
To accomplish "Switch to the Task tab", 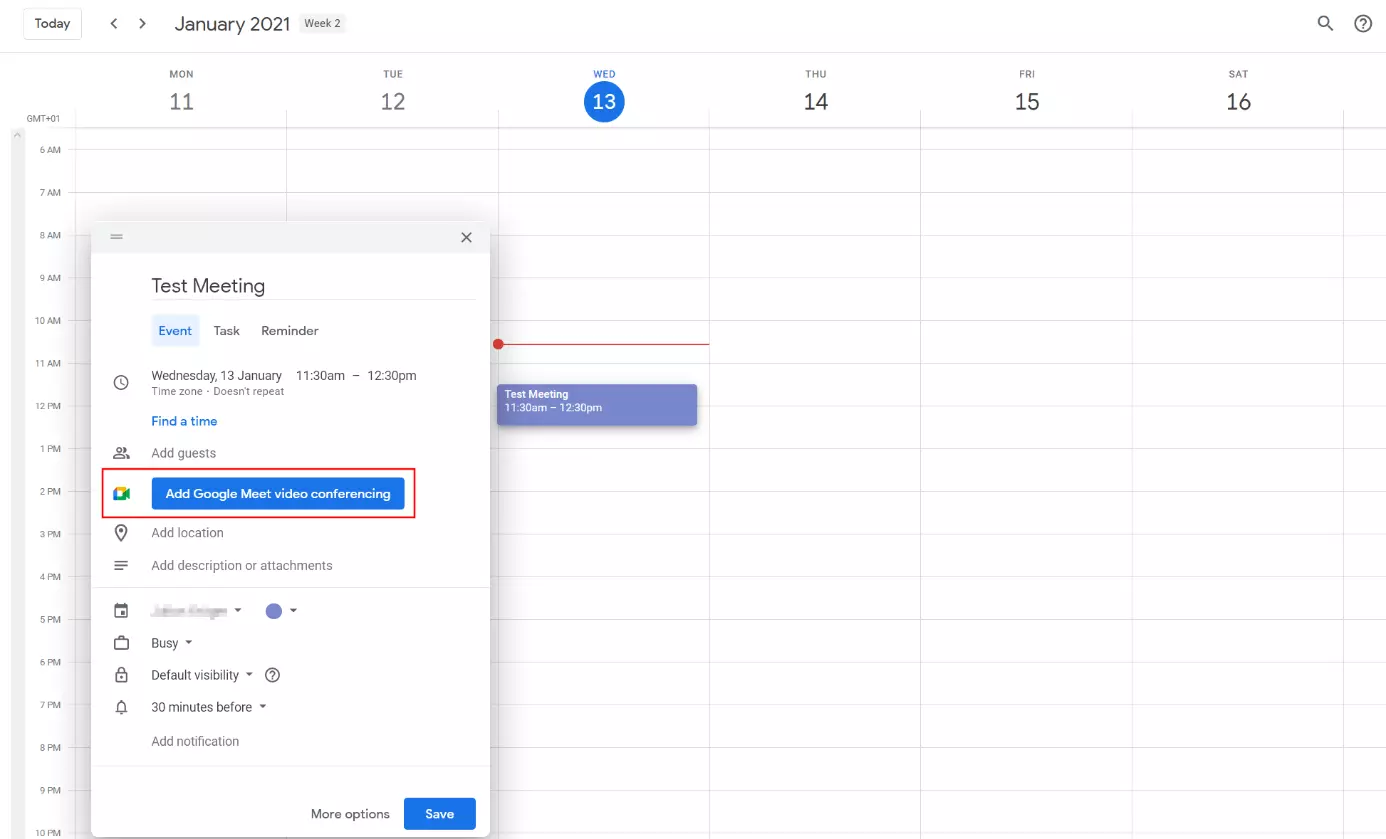I will (x=227, y=331).
